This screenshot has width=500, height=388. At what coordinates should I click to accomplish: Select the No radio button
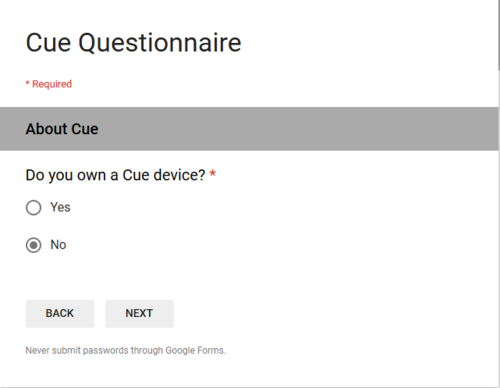pos(33,245)
